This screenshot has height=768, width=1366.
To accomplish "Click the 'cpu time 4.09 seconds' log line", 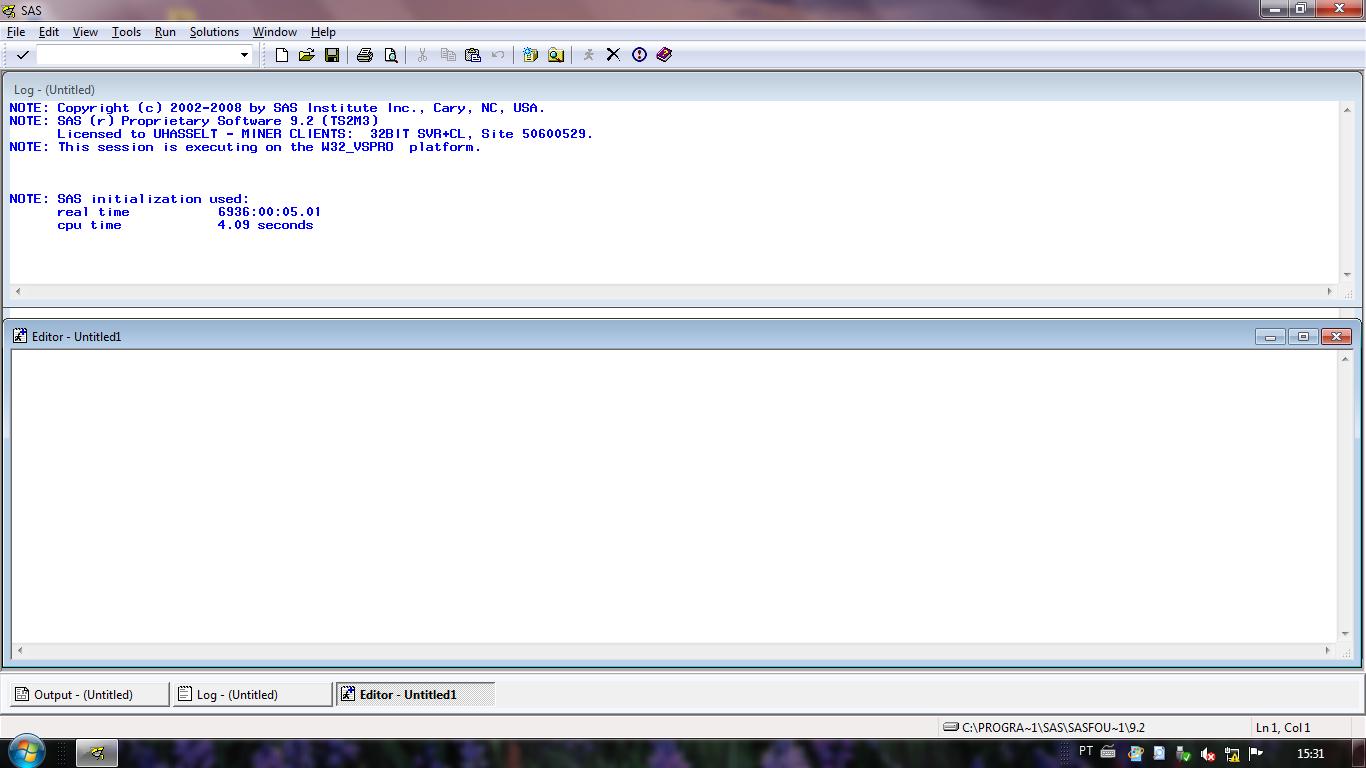I will click(x=185, y=225).
